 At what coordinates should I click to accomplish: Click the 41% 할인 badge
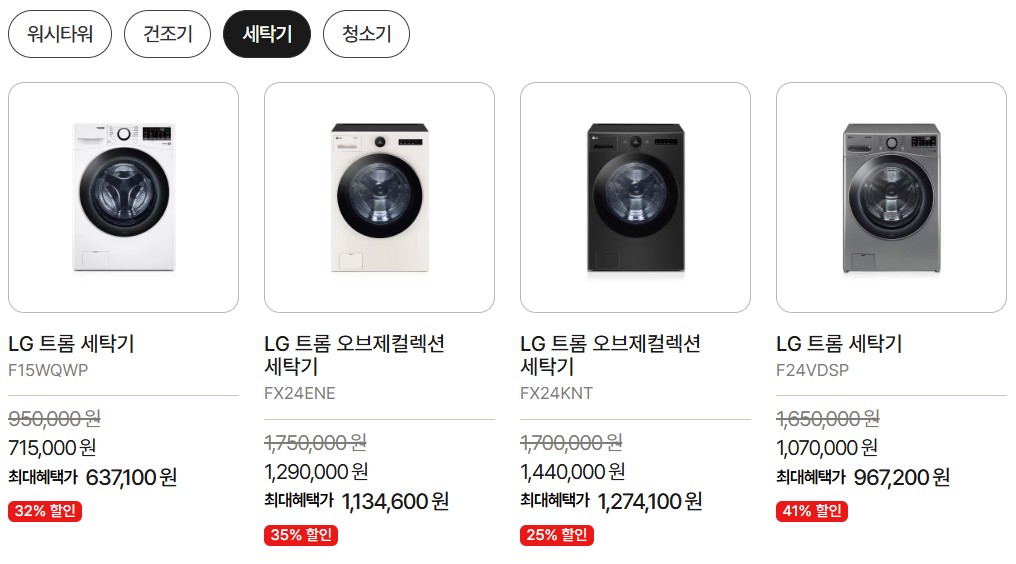(812, 511)
